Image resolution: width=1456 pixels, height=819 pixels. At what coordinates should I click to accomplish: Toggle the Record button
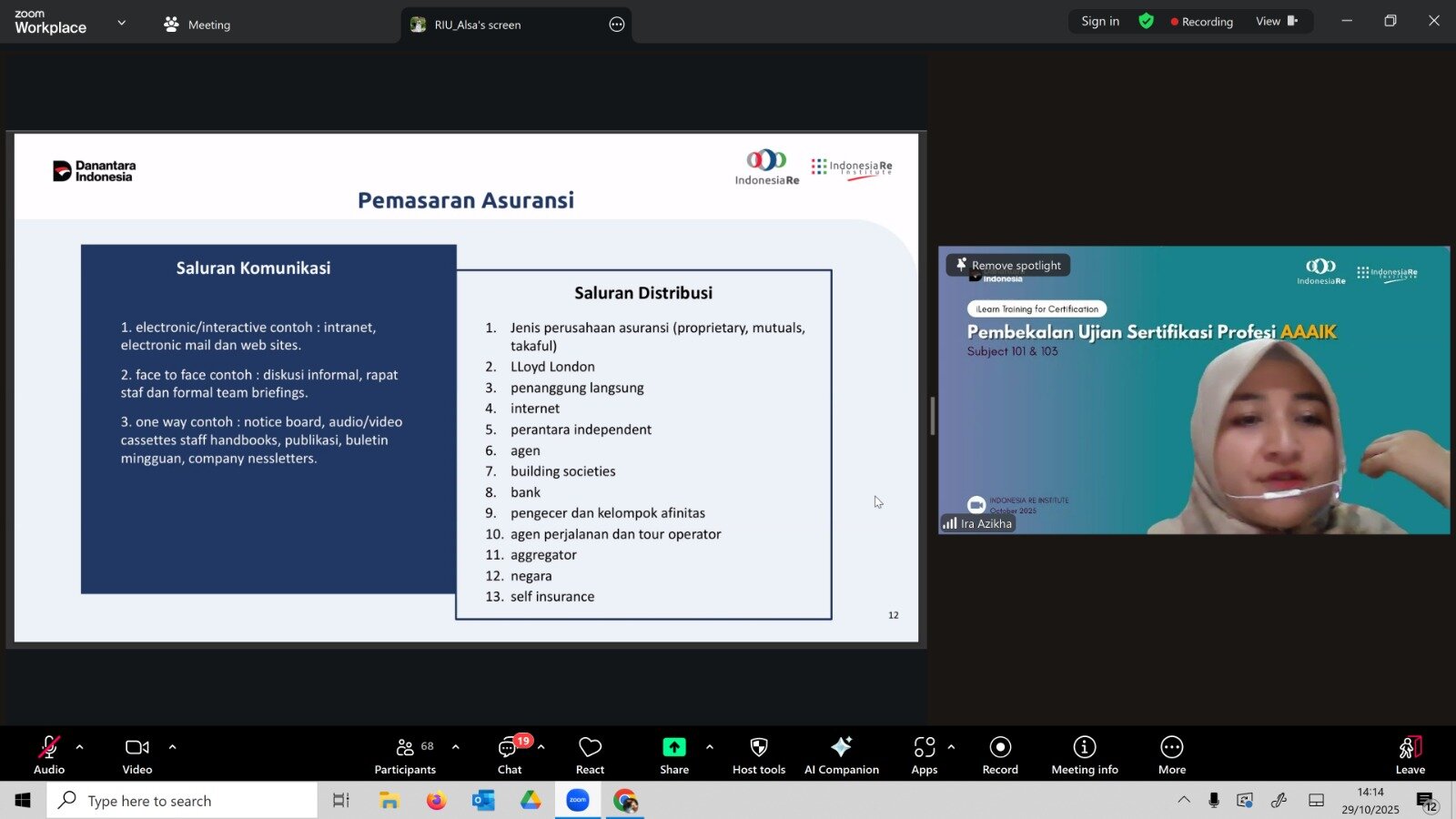(x=1000, y=754)
